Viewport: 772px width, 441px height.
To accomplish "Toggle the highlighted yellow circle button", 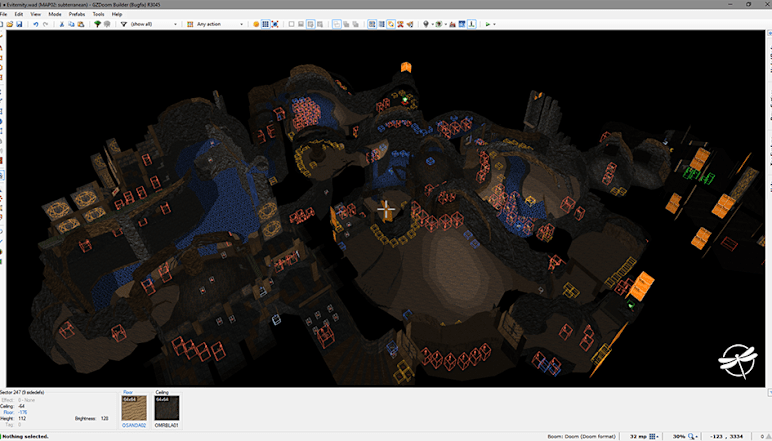I will pyautogui.click(x=391, y=24).
